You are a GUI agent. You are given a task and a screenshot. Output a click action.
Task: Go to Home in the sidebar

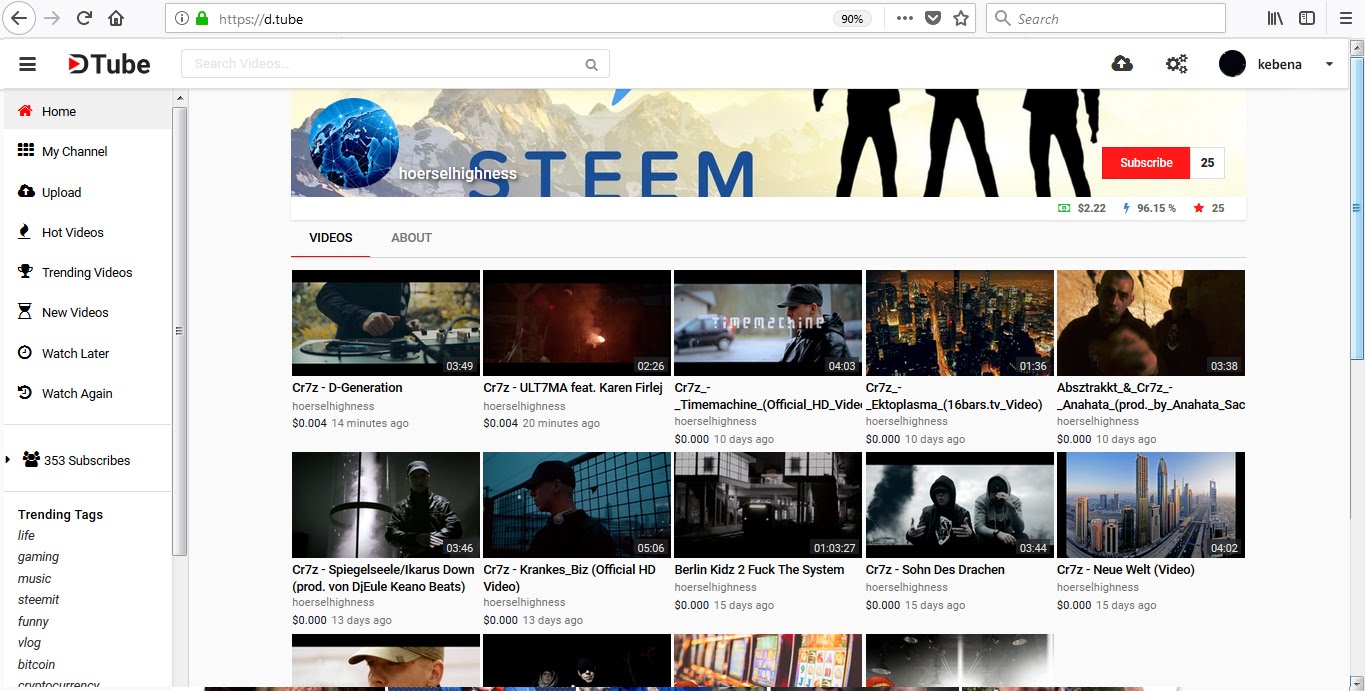[x=88, y=111]
